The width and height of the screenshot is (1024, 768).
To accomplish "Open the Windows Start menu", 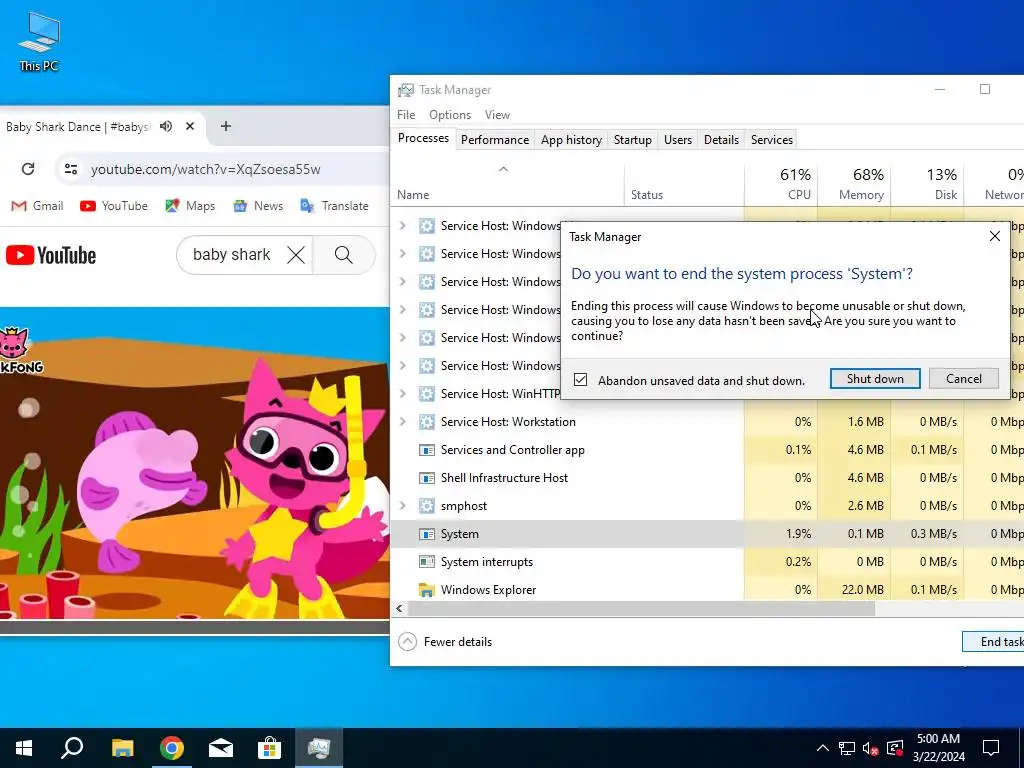I will pyautogui.click(x=24, y=748).
